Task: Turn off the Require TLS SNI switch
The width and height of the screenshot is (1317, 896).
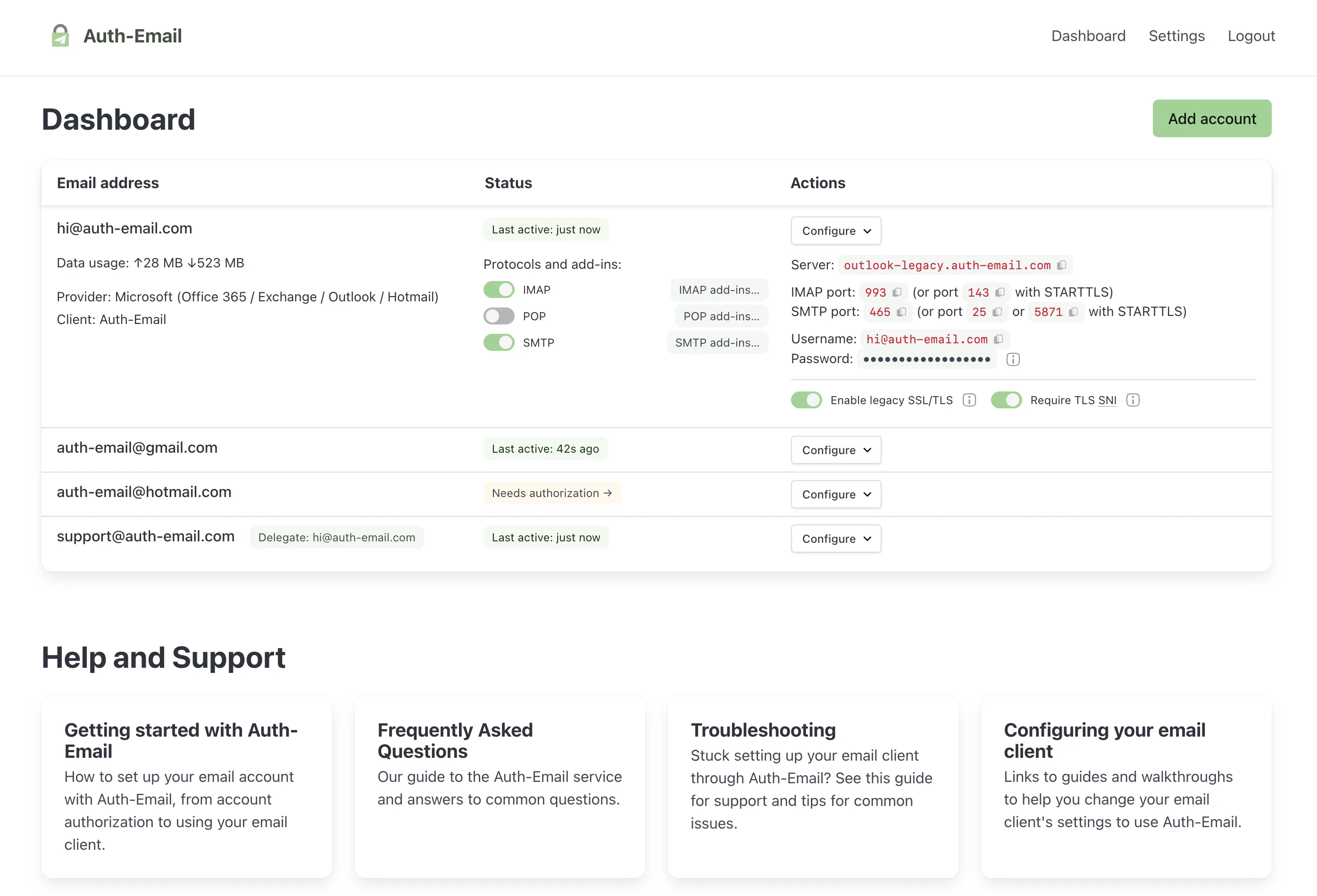Action: coord(1006,400)
